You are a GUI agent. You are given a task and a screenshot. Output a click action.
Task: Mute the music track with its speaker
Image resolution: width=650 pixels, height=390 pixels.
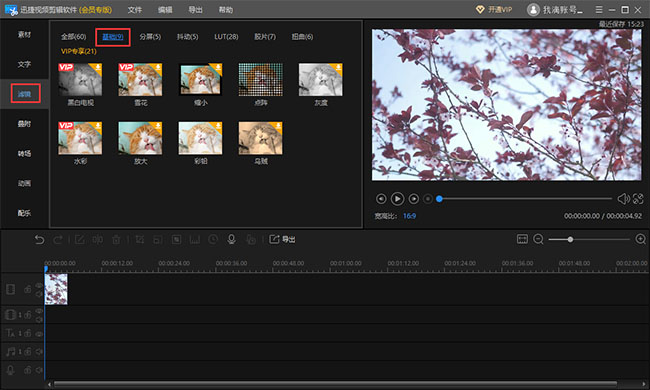pos(39,351)
